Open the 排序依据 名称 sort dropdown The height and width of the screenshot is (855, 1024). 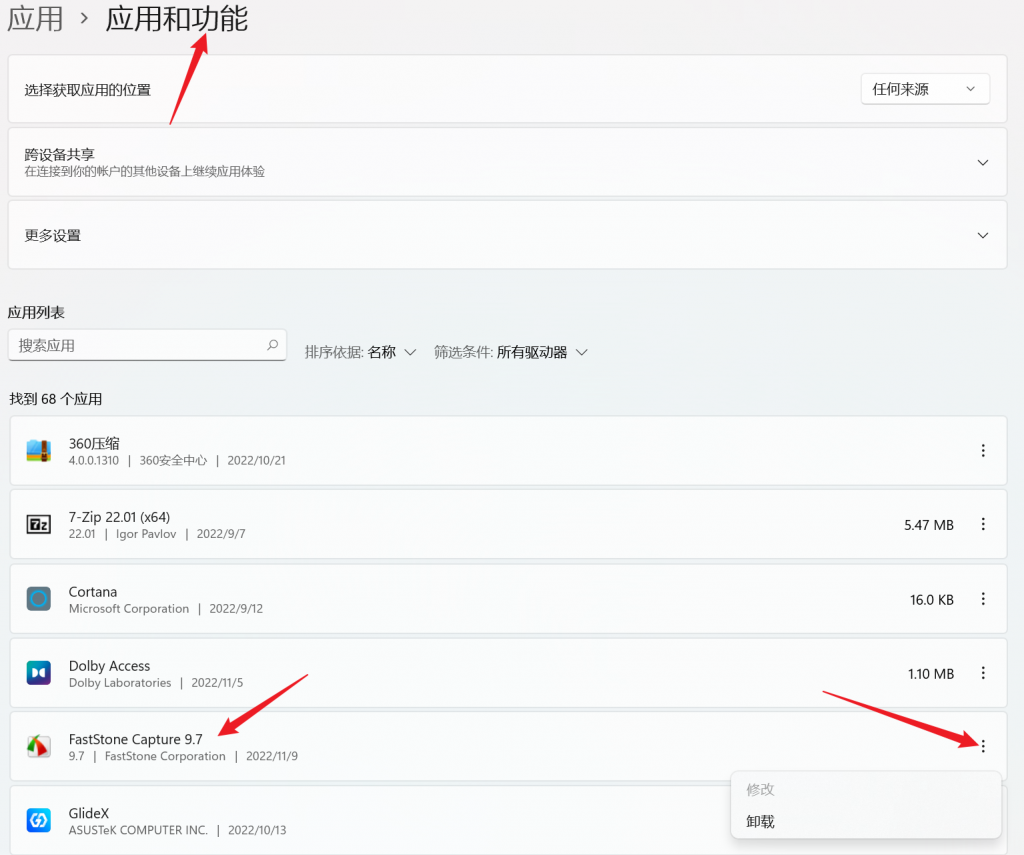360,353
